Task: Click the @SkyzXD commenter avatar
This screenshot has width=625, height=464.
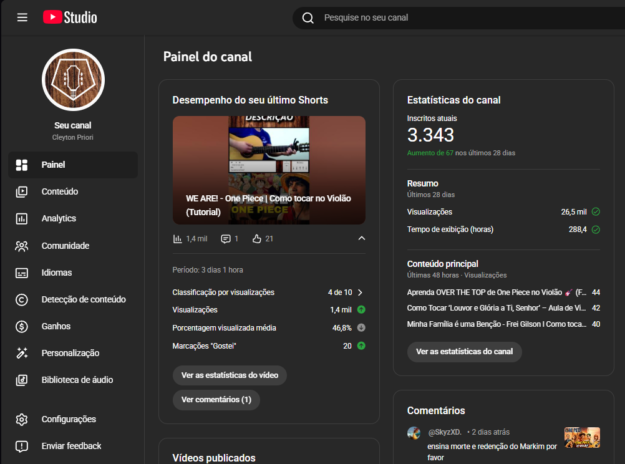Action: (414, 433)
